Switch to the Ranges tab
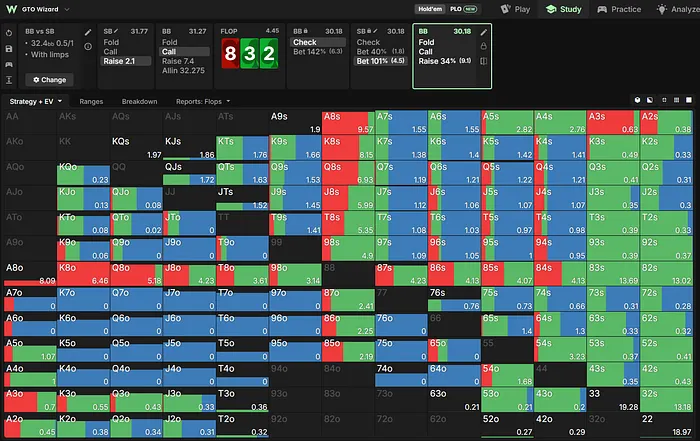The width and height of the screenshot is (700, 441). tap(91, 101)
